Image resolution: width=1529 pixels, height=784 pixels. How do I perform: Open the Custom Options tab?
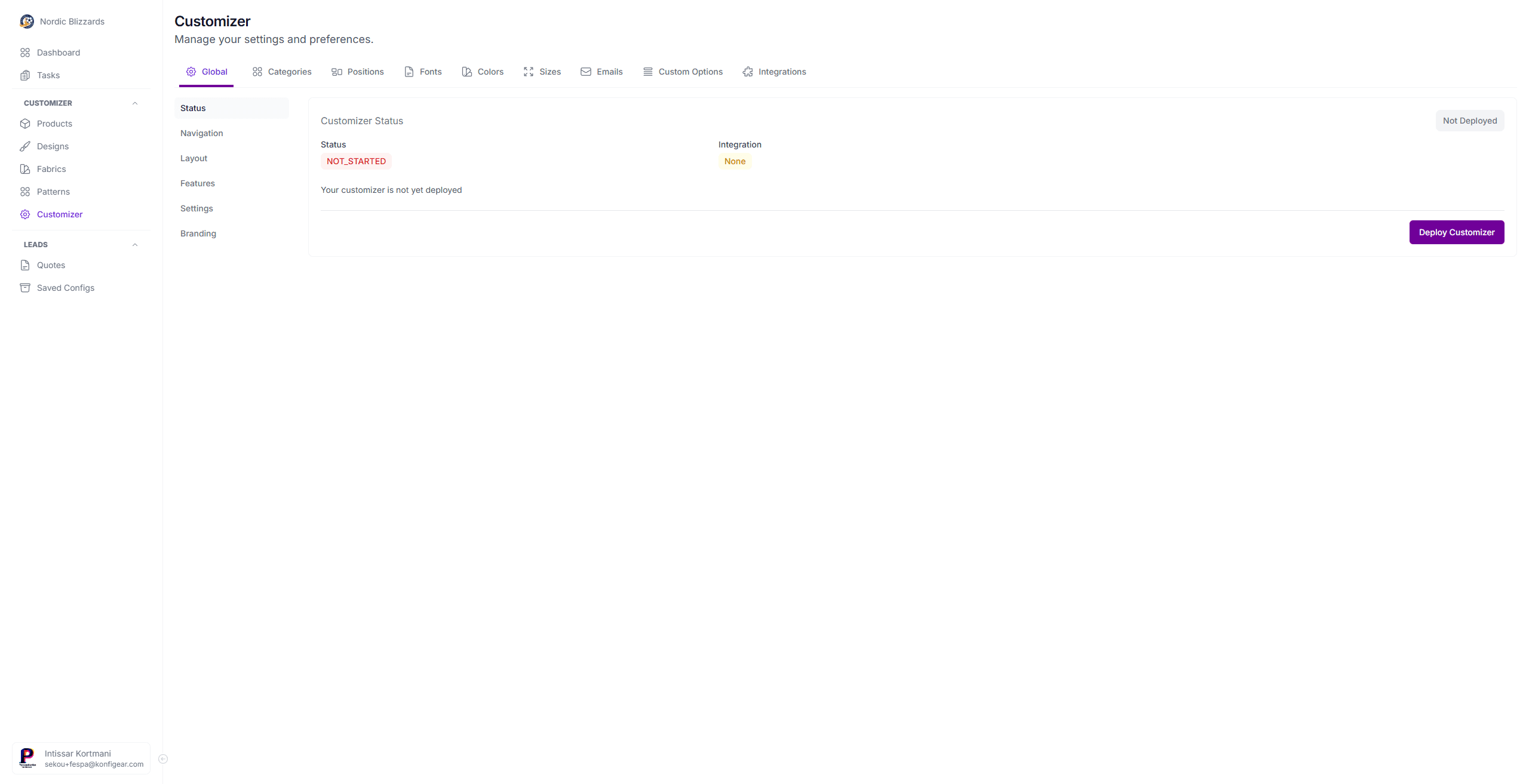pos(690,72)
